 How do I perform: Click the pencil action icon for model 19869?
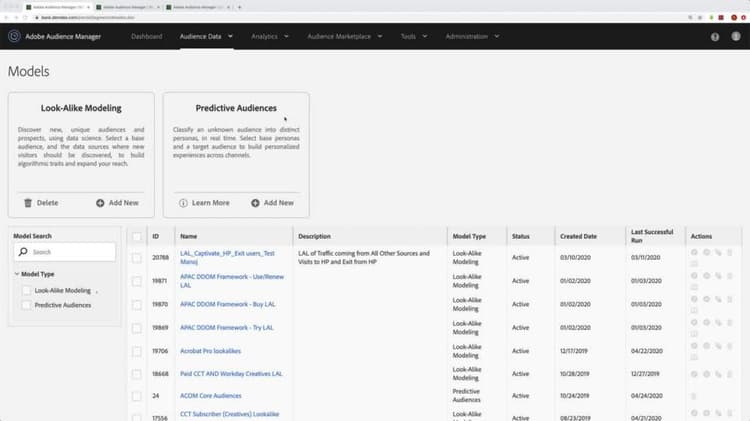point(718,322)
